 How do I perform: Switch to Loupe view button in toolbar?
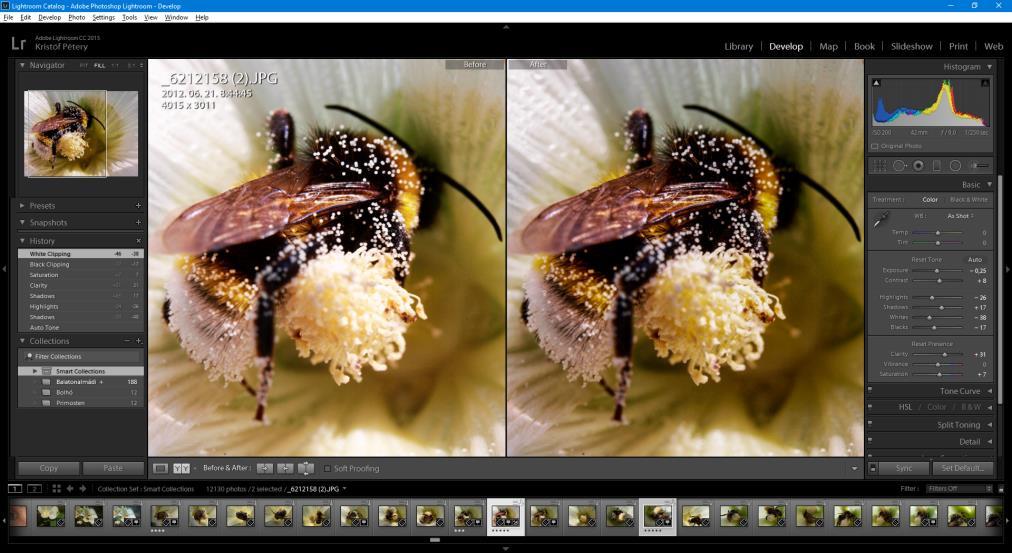click(161, 468)
